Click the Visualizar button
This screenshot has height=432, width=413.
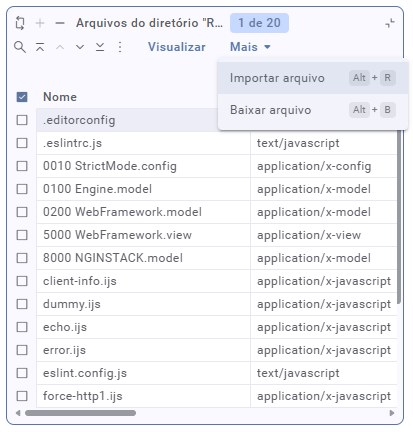point(177,47)
